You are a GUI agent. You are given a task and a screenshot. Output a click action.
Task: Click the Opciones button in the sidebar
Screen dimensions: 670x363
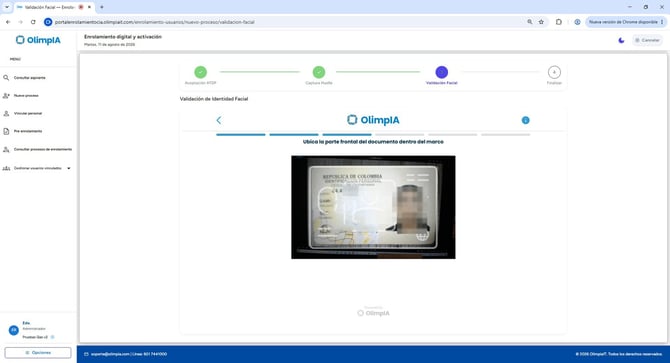pos(38,353)
